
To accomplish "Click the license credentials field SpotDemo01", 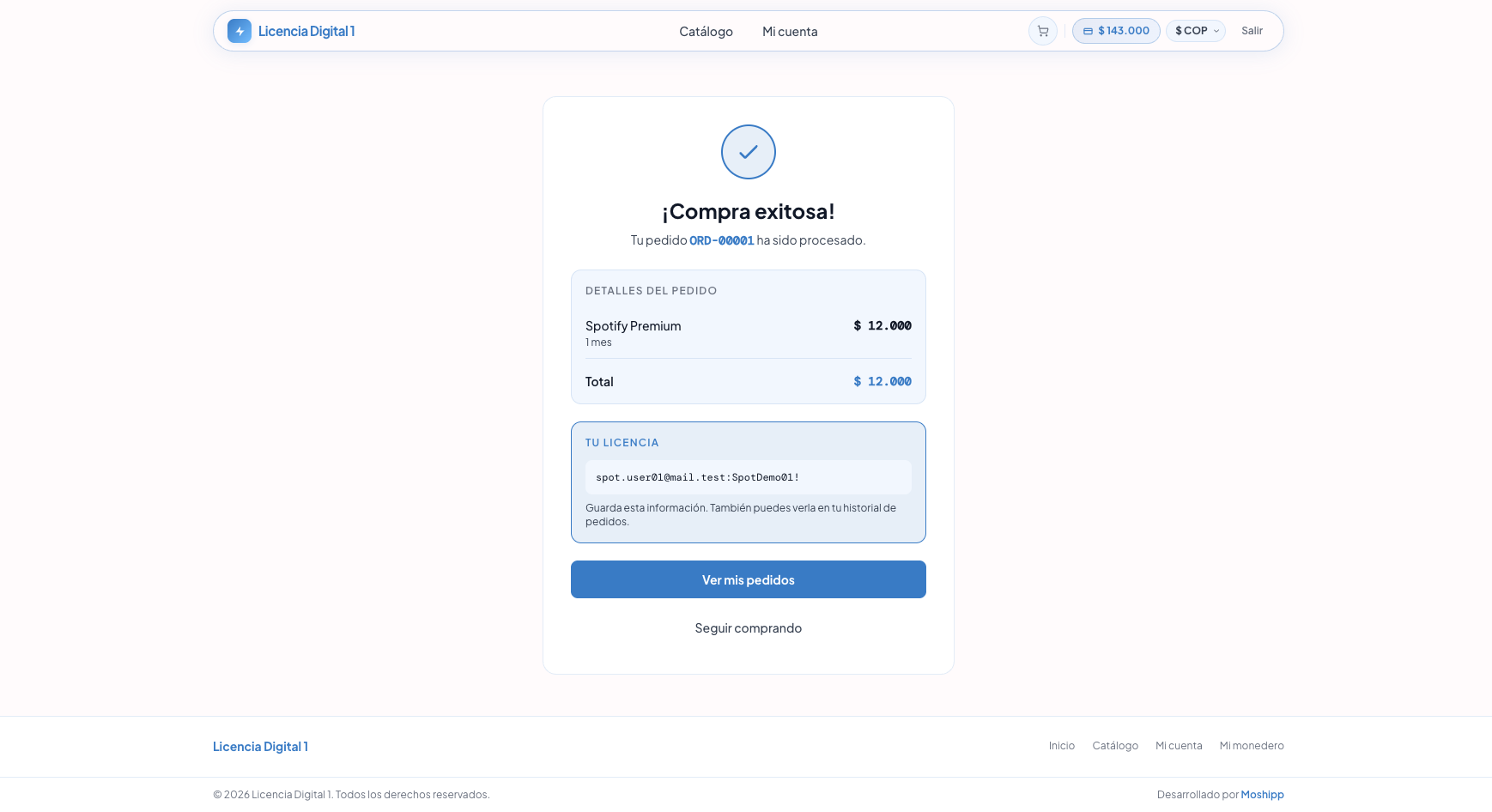I will pyautogui.click(x=748, y=476).
